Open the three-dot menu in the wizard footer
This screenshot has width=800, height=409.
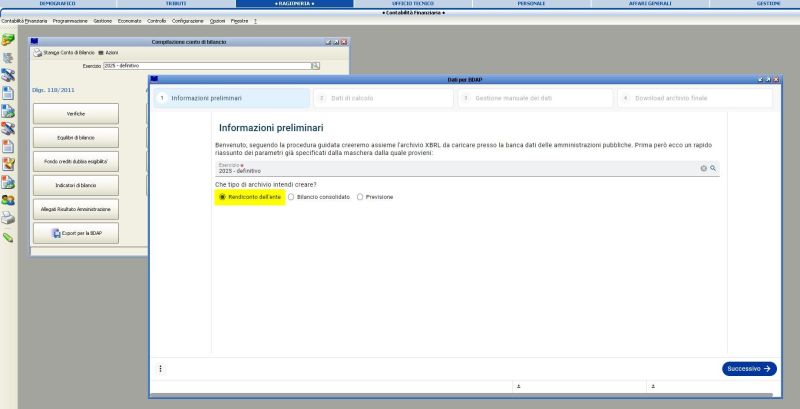tap(160, 369)
